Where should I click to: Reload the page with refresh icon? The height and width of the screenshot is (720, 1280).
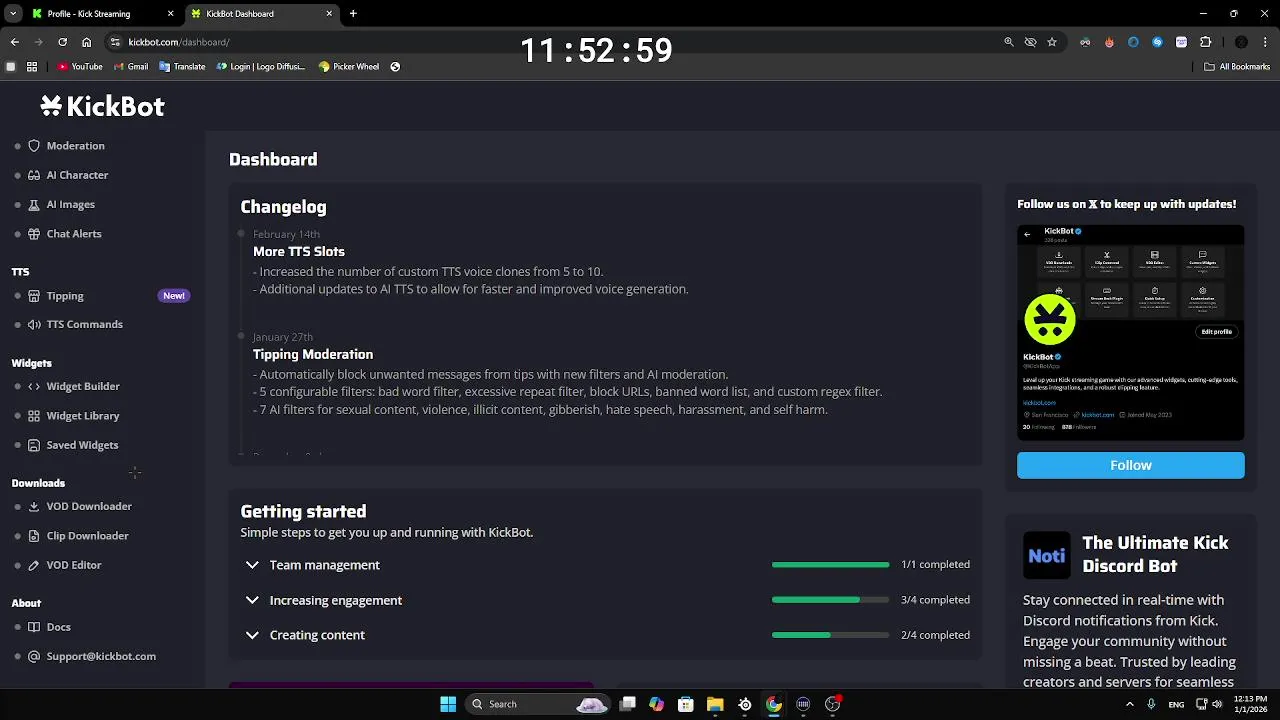click(62, 42)
